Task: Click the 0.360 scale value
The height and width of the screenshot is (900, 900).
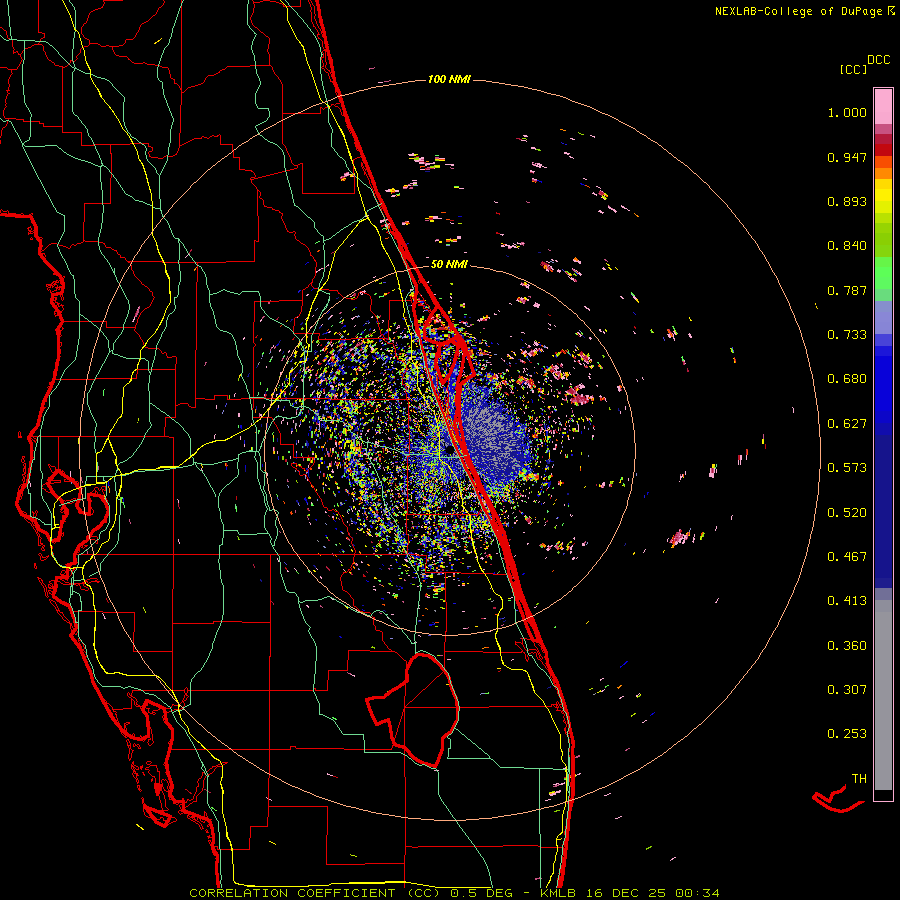Action: click(x=847, y=646)
